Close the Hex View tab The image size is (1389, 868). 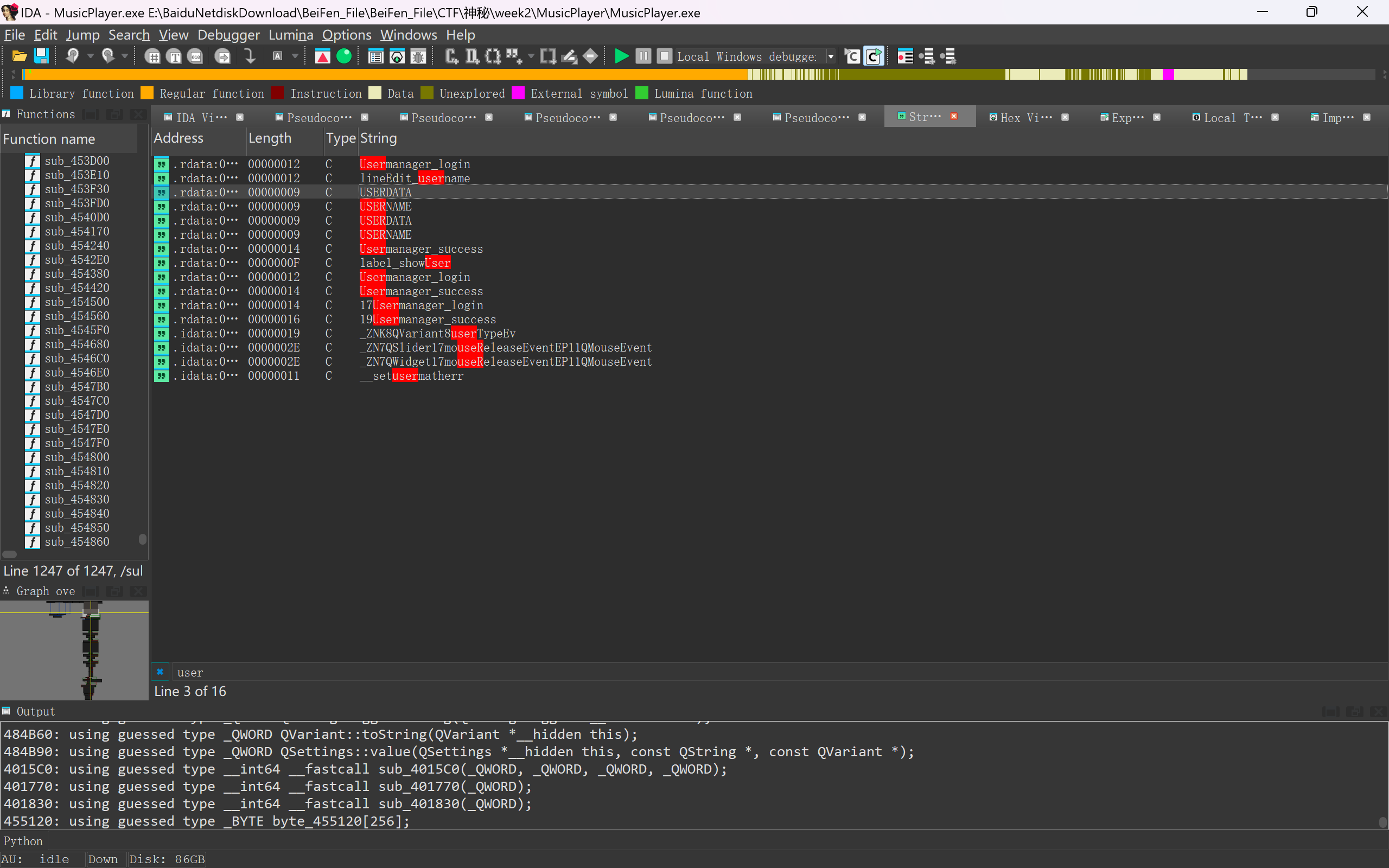click(1065, 117)
